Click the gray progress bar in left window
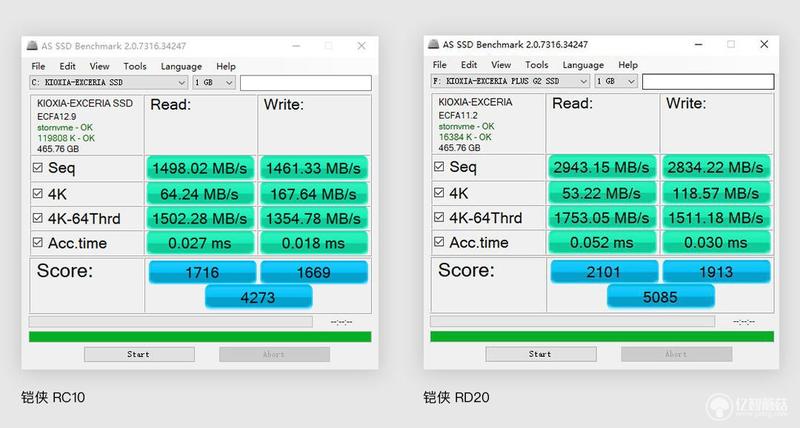 point(171,321)
